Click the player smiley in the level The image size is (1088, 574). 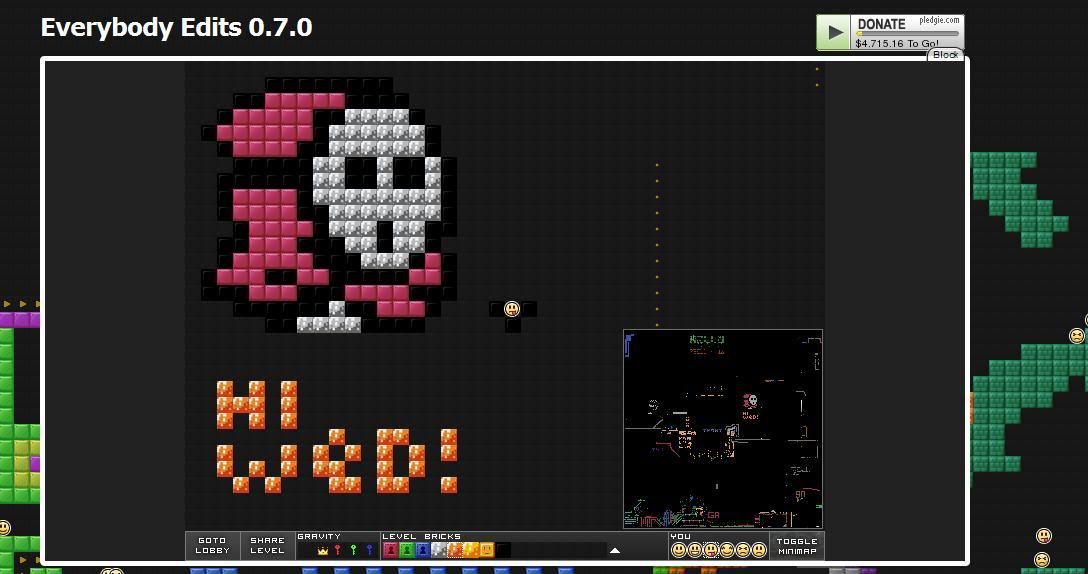(x=512, y=309)
